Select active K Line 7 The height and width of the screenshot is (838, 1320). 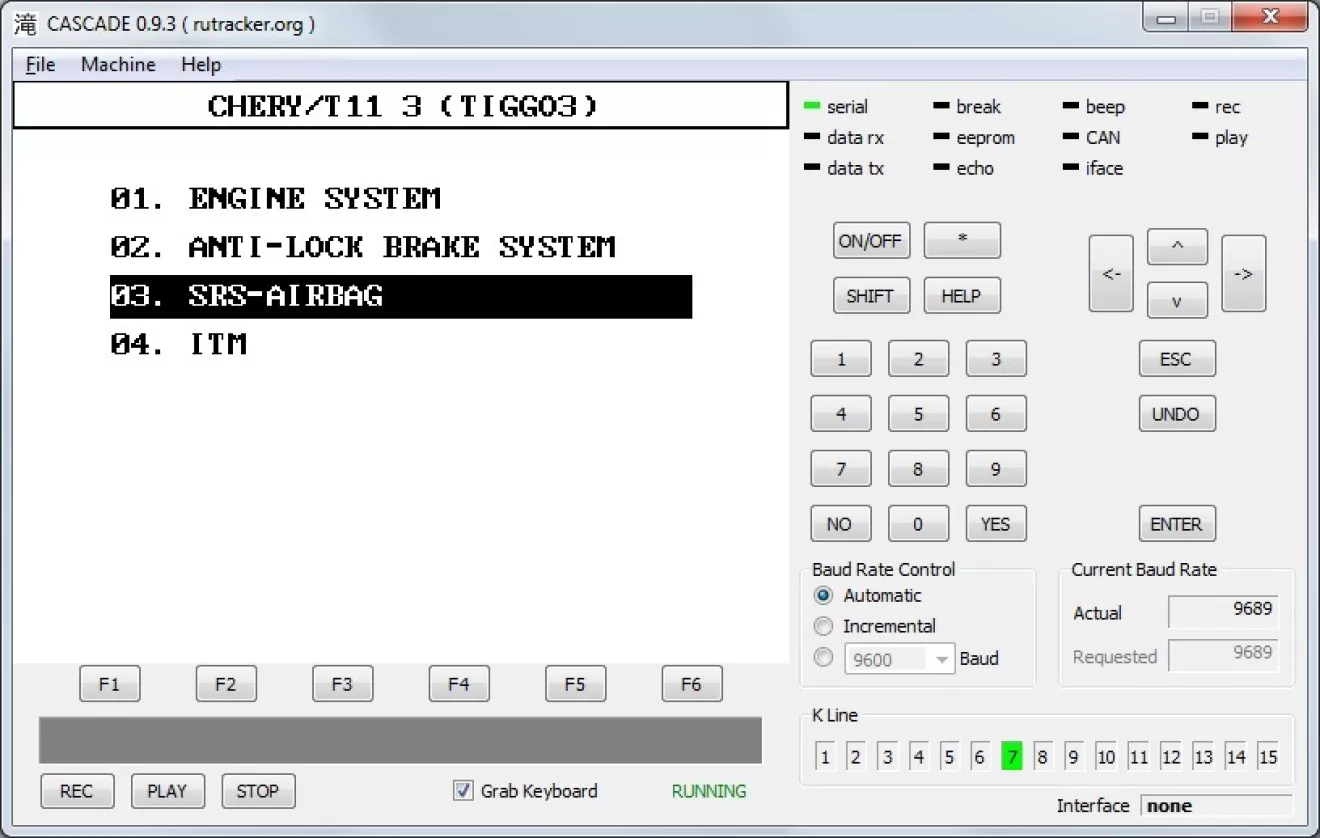tap(1012, 757)
